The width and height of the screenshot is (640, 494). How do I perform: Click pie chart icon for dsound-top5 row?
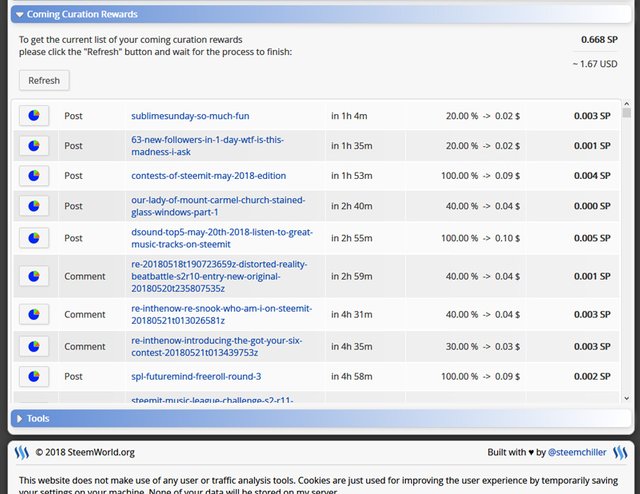34,238
